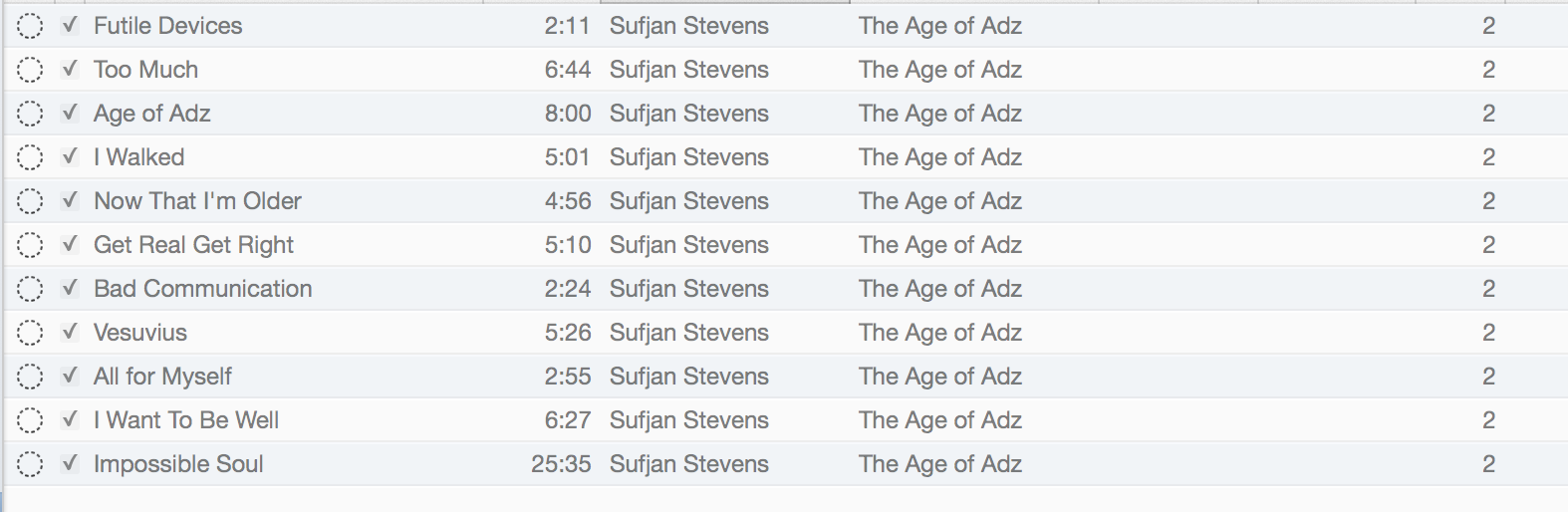The image size is (1568, 512).
Task: Click the dotted cloud status icon for Too Much
Action: click(x=30, y=70)
